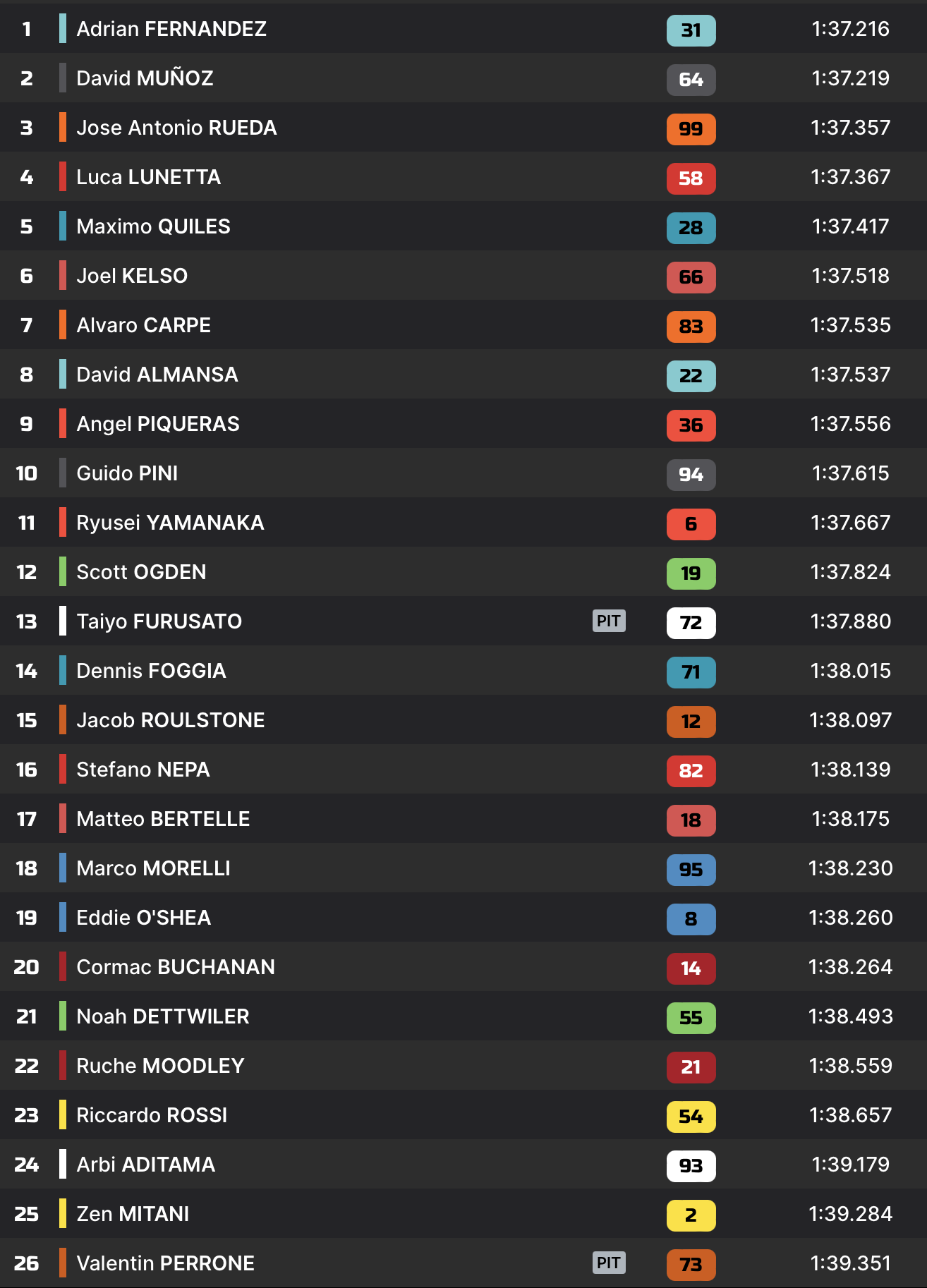Screen dimensions: 927x1288
Task: Click Joel KELSO name
Action: [x=132, y=276]
